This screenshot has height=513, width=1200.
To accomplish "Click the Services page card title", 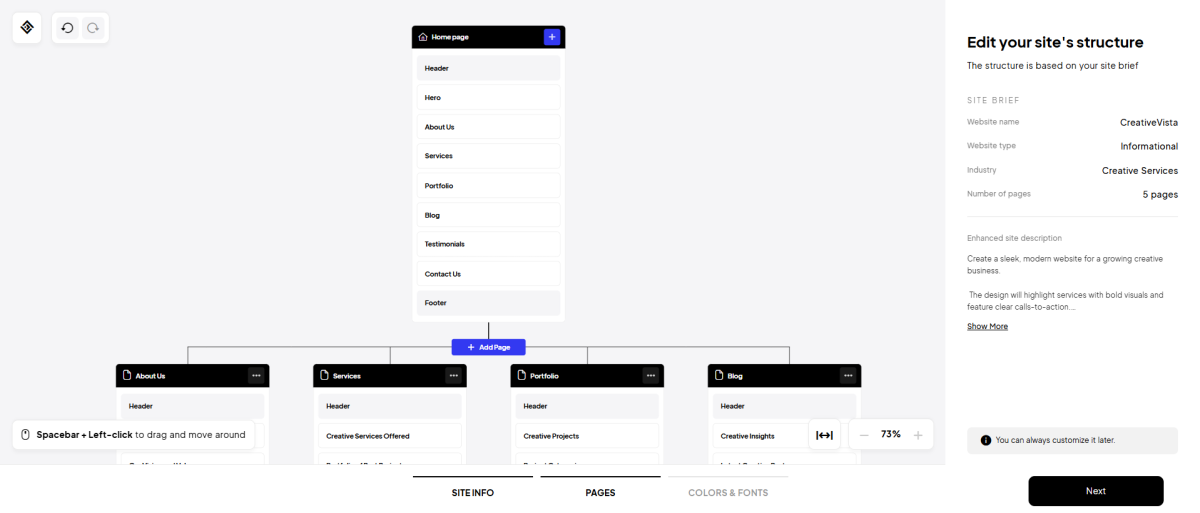I will 346,376.
